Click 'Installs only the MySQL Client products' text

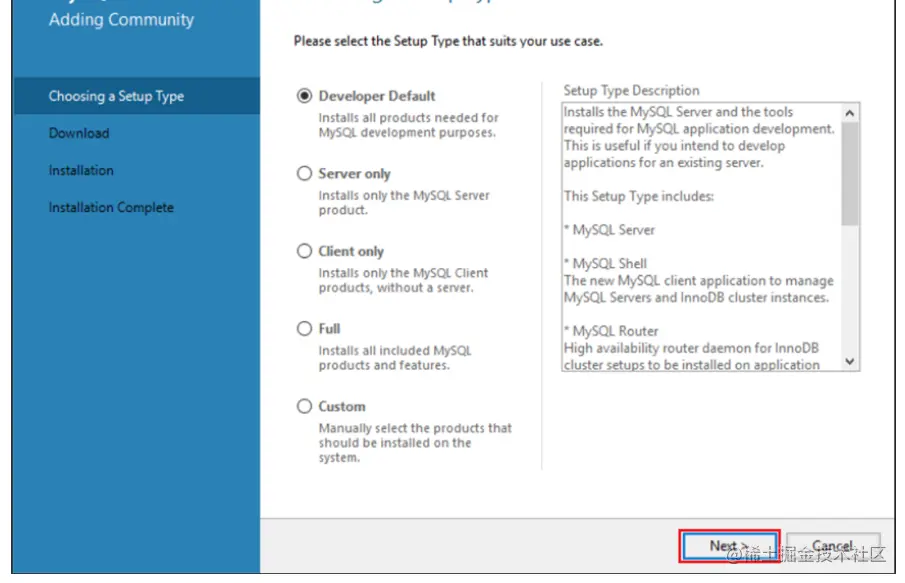pos(403,280)
